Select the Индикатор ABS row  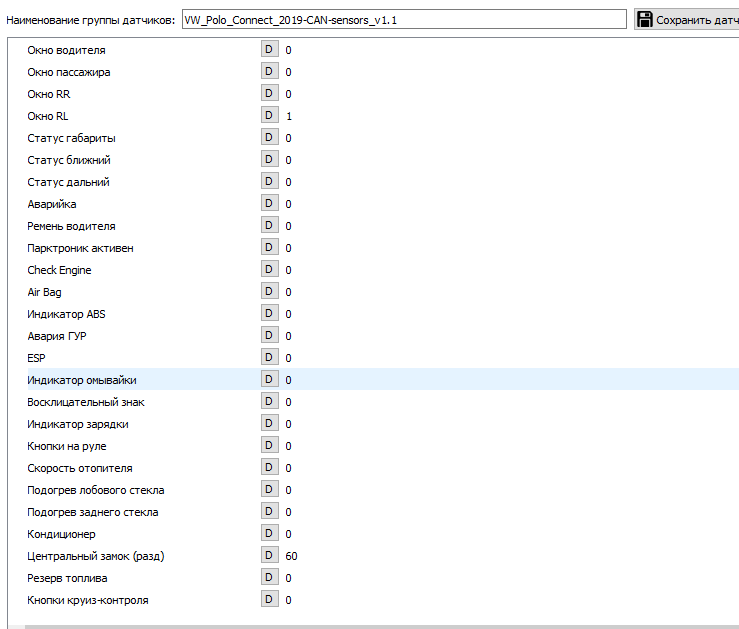66,314
